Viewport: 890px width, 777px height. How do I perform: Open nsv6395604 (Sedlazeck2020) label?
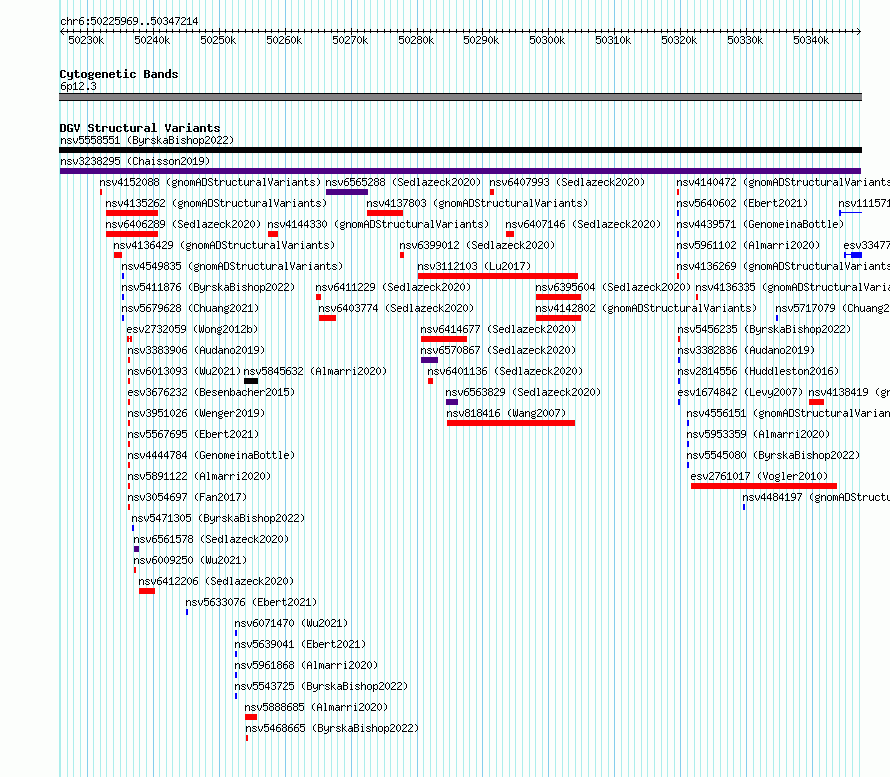[x=613, y=287]
